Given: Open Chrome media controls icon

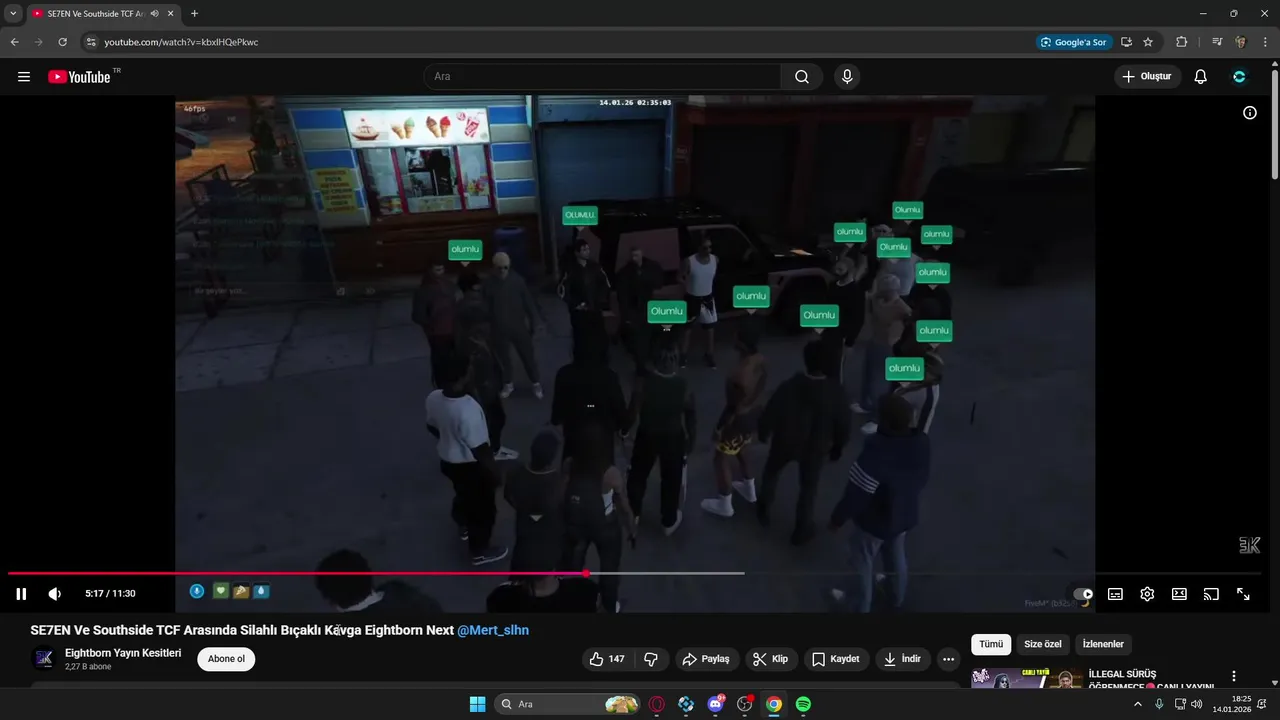Looking at the screenshot, I should point(1217,42).
